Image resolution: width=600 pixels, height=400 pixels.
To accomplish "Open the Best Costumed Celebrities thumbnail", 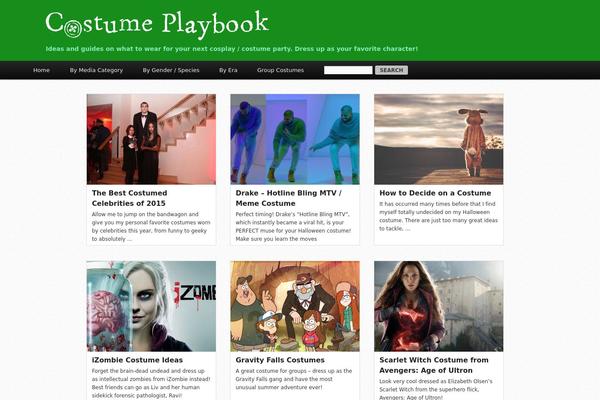I will [x=151, y=139].
